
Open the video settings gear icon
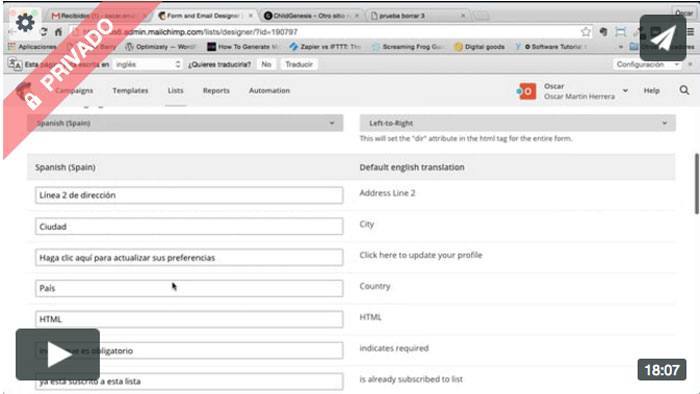click(x=25, y=22)
